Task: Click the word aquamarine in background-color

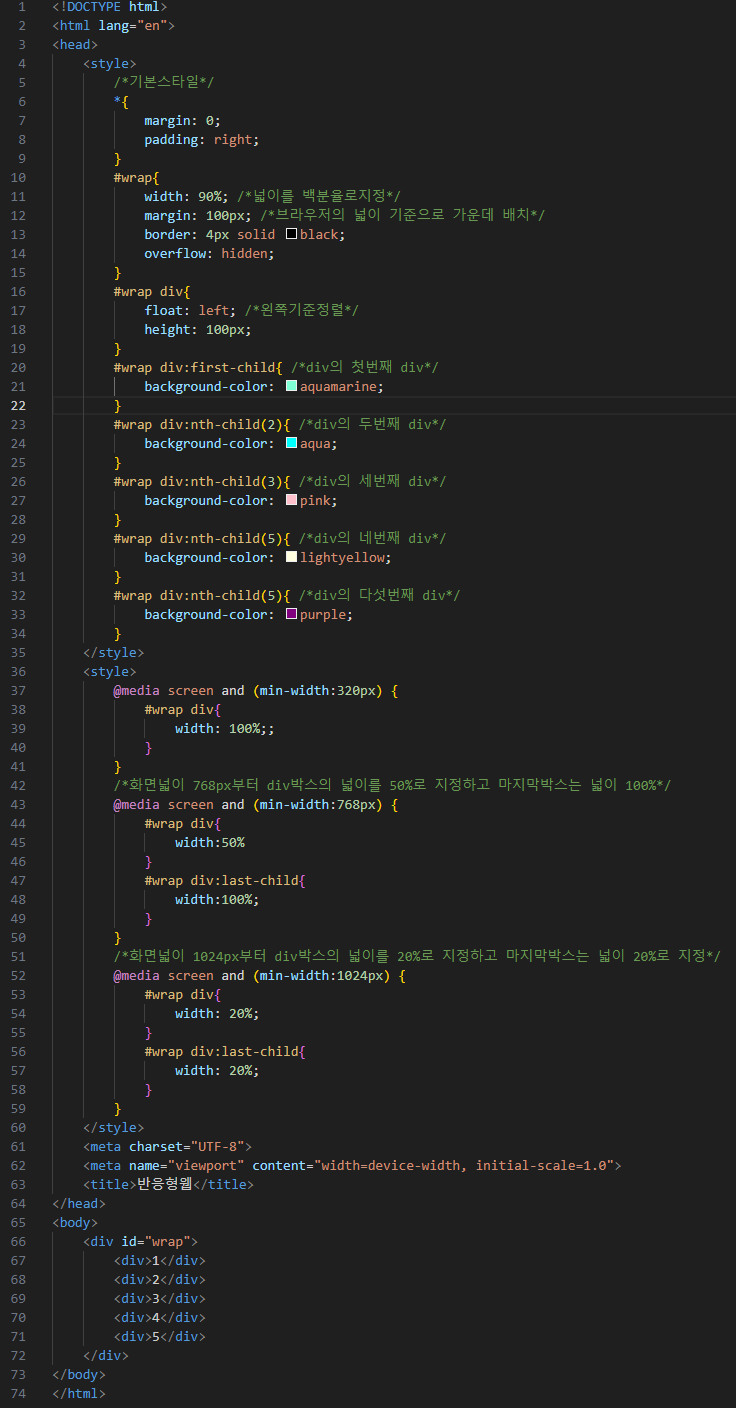Action: pos(338,386)
